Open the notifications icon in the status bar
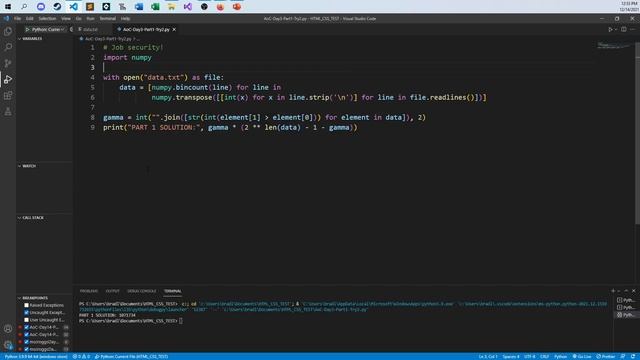 pos(633,357)
